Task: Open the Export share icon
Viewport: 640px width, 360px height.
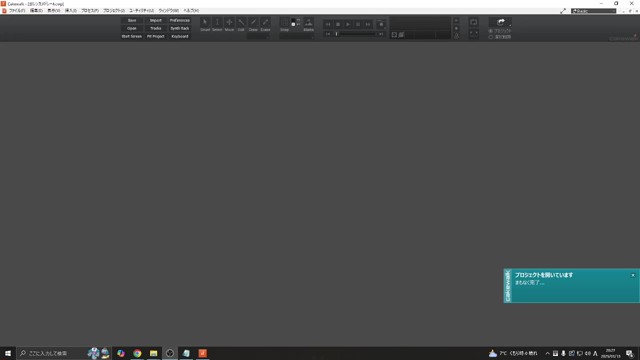Action: click(x=501, y=22)
